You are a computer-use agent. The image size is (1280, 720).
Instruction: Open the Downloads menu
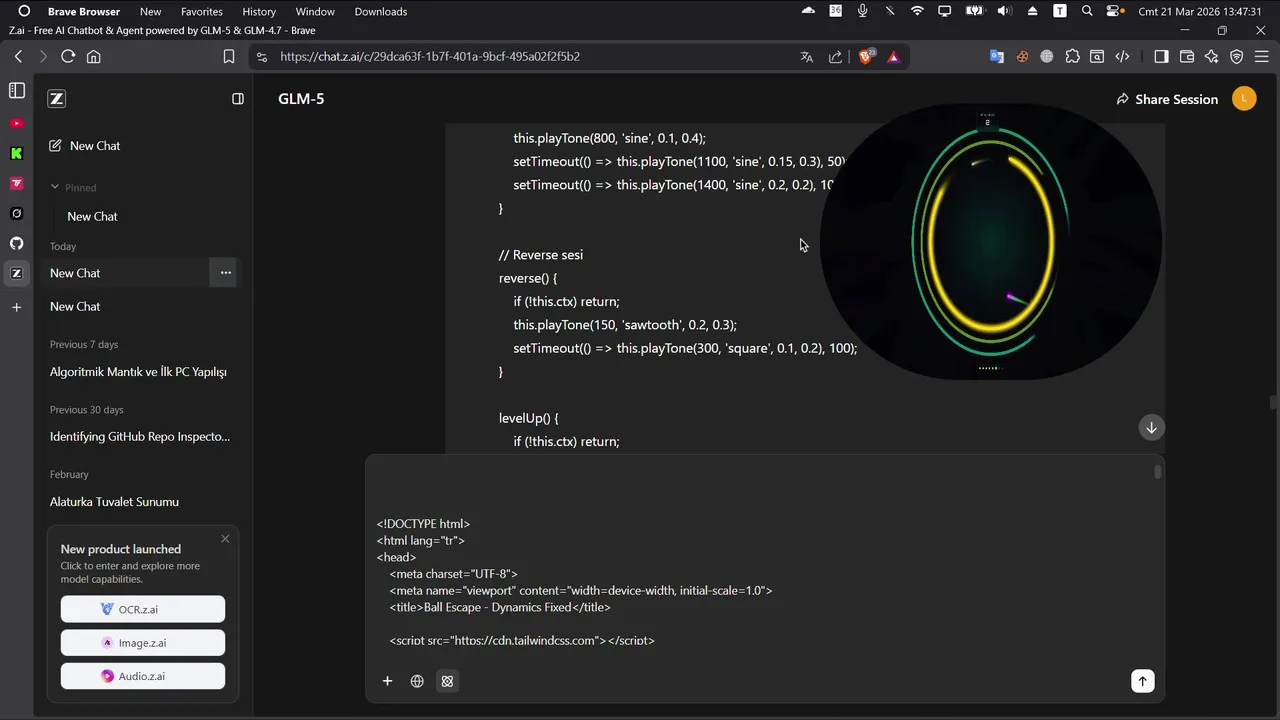381,12
